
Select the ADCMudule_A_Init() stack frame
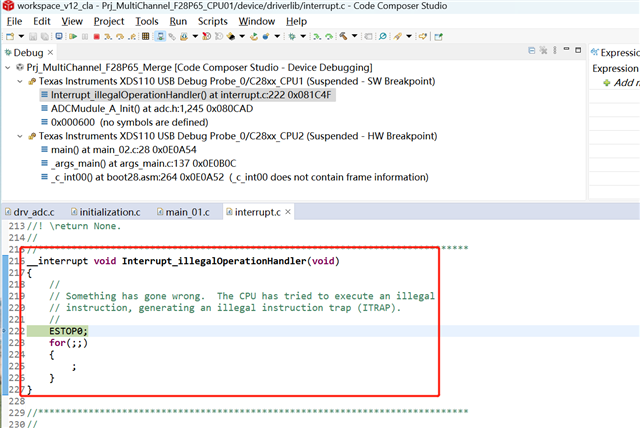pos(147,109)
